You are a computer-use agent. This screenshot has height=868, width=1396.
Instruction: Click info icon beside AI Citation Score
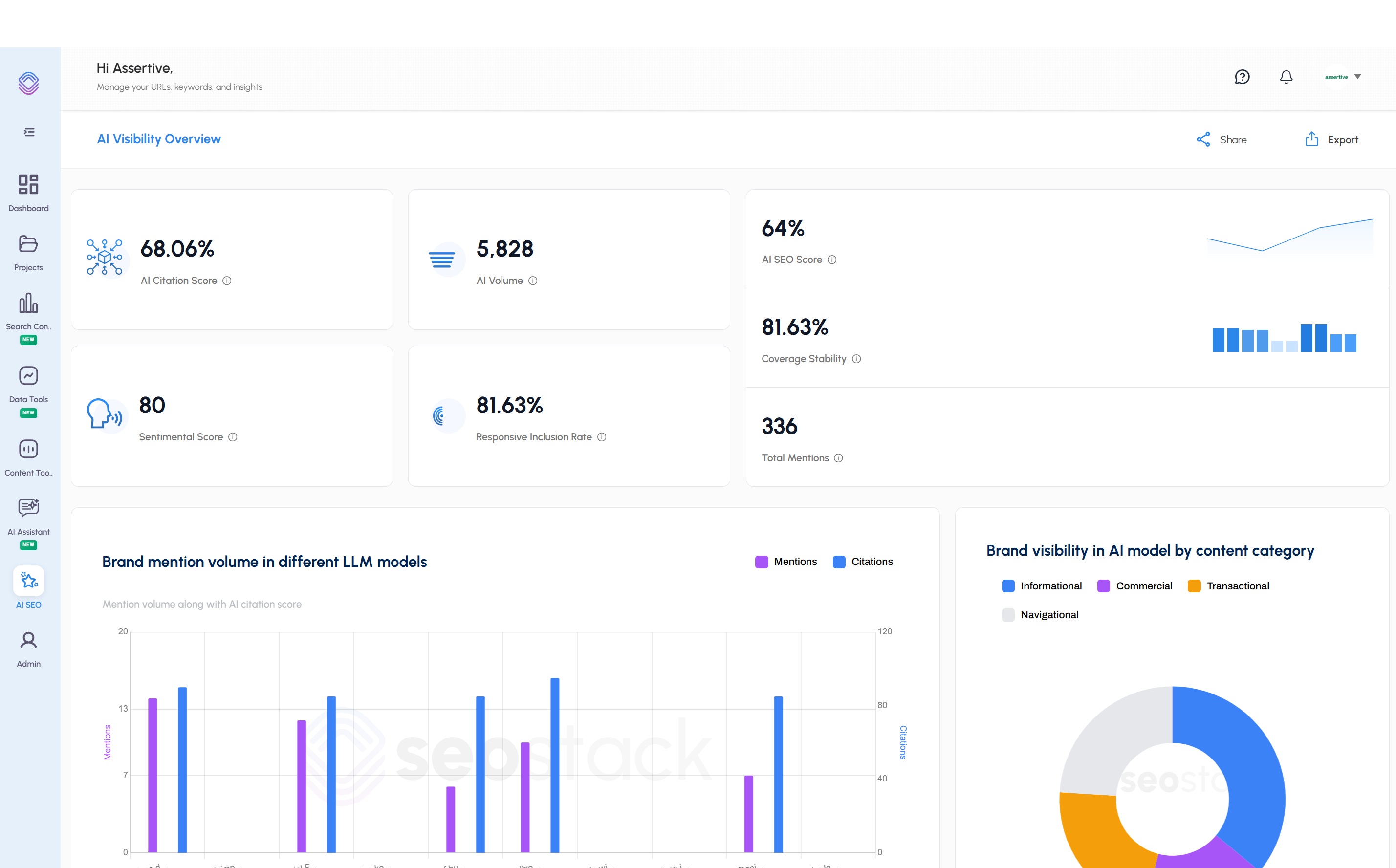click(227, 281)
